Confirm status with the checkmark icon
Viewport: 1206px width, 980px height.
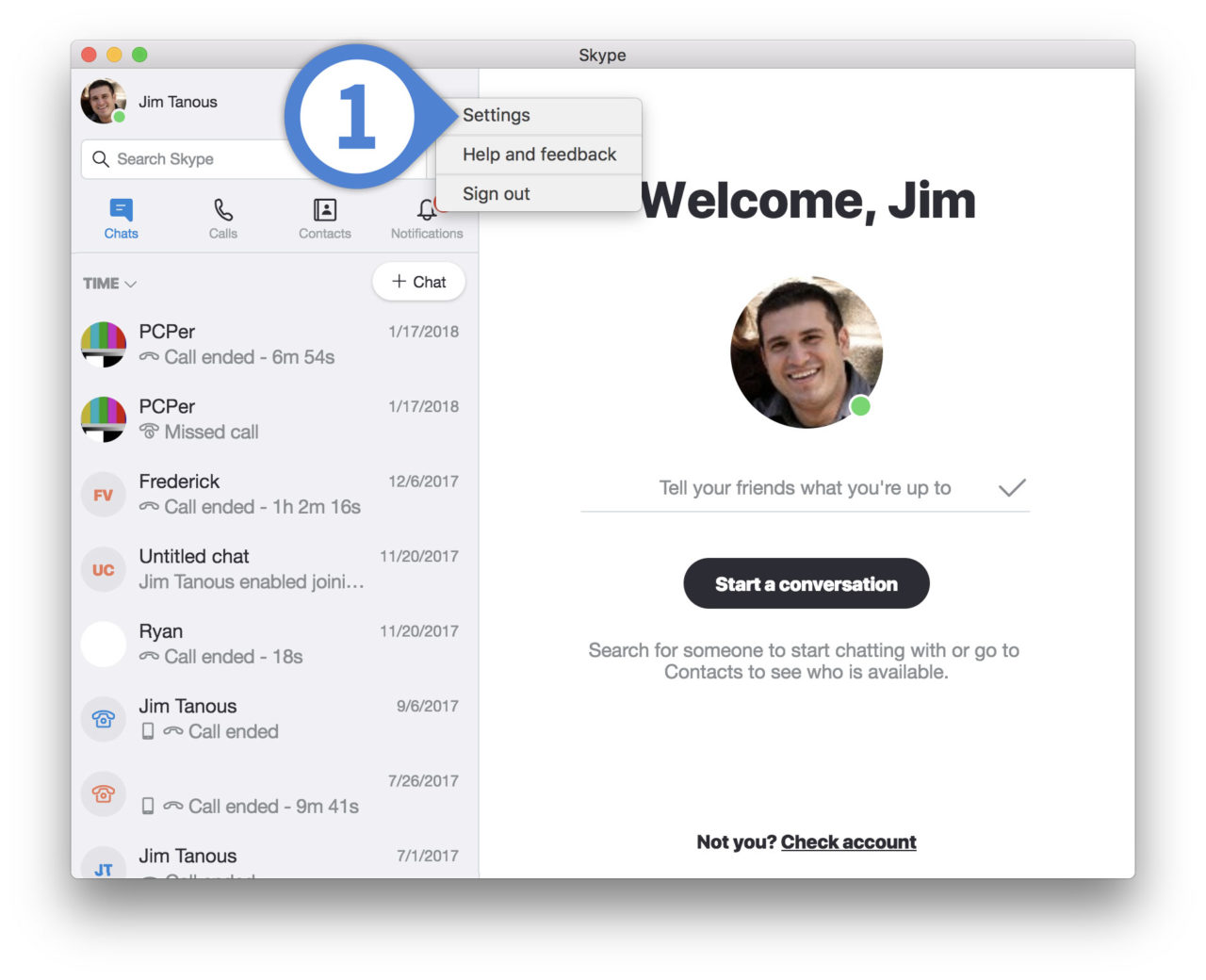click(1012, 488)
